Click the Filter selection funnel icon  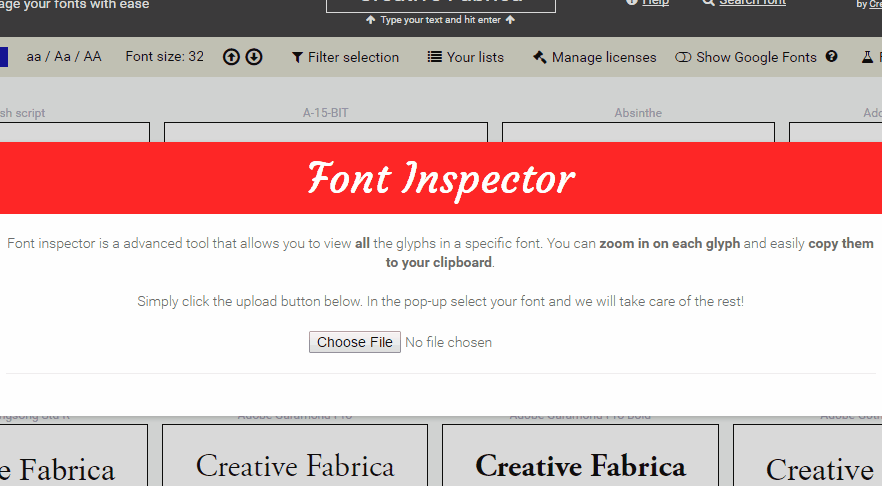(x=297, y=57)
